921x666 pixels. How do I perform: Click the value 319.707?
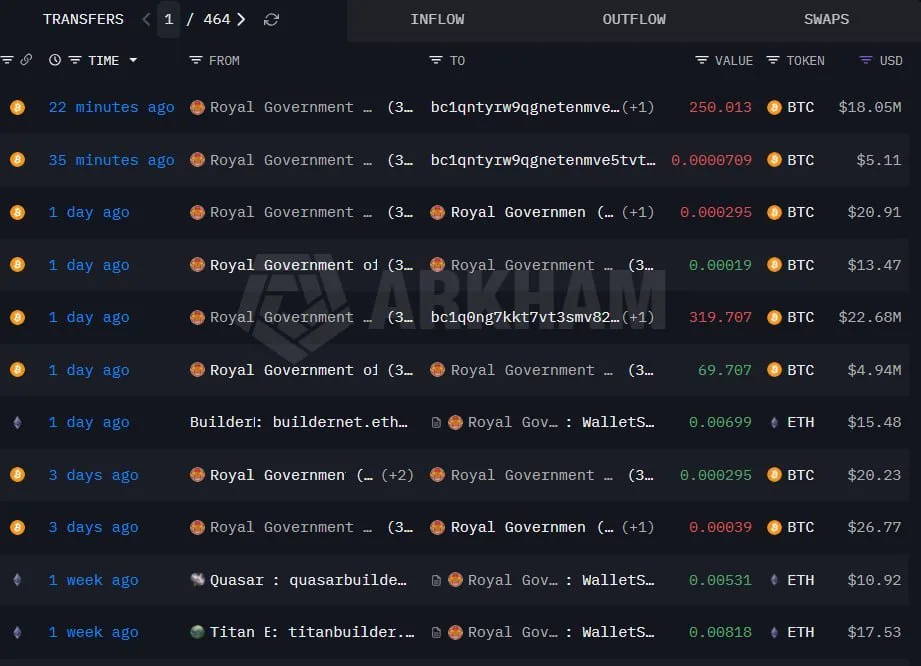coord(720,318)
